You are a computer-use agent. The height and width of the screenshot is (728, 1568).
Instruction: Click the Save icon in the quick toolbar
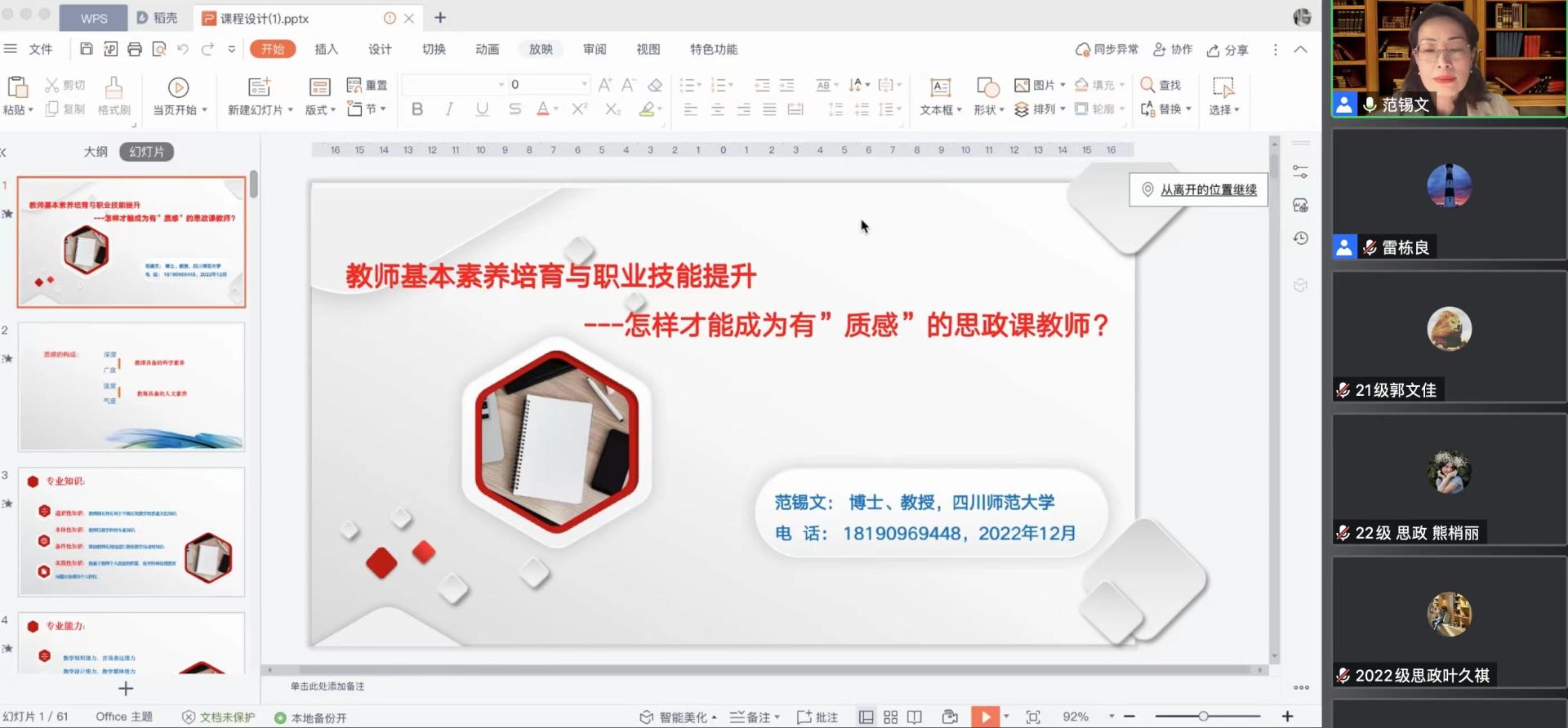click(x=87, y=49)
